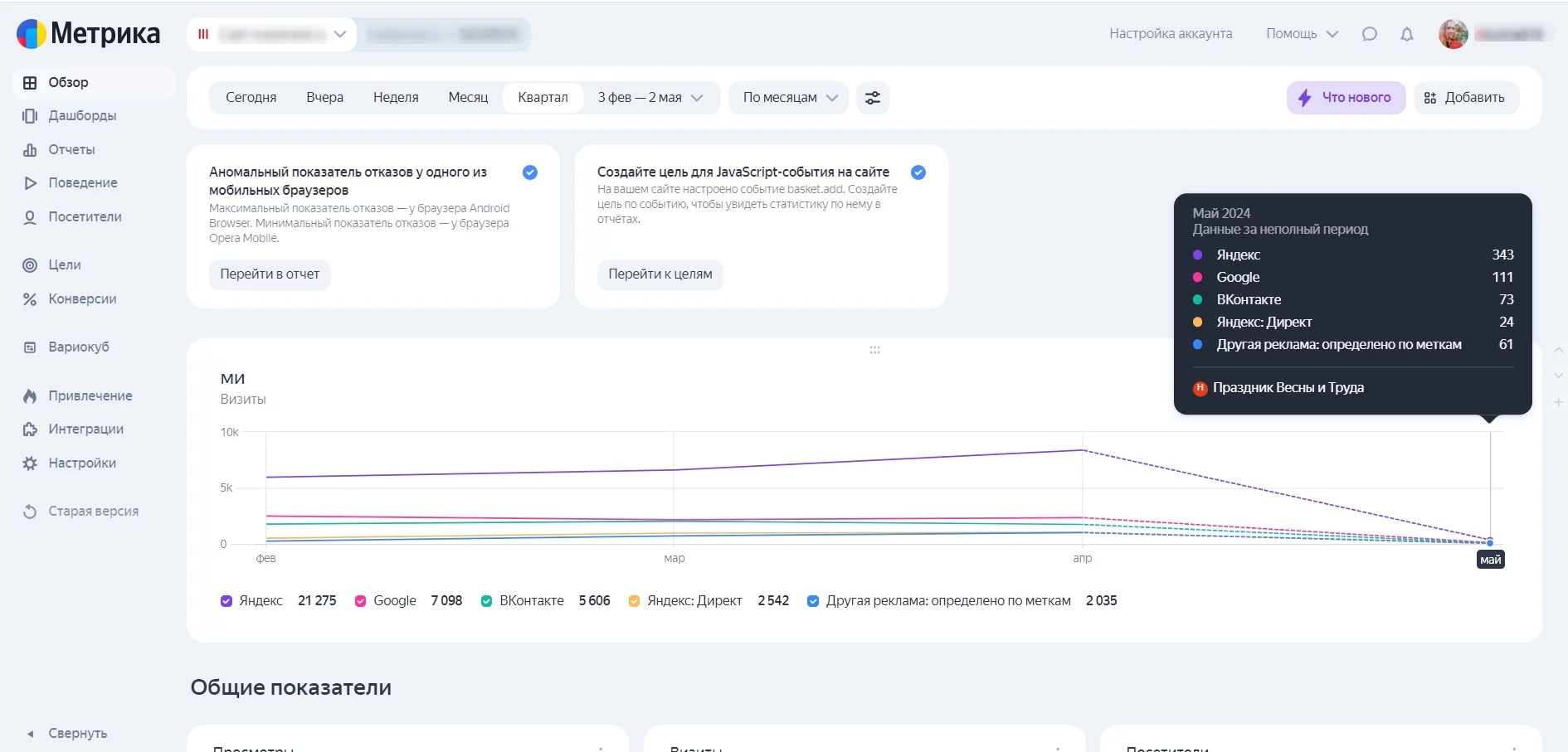Click the Старая версия restore icon
Image resolution: width=1568 pixels, height=752 pixels.
tap(30, 511)
